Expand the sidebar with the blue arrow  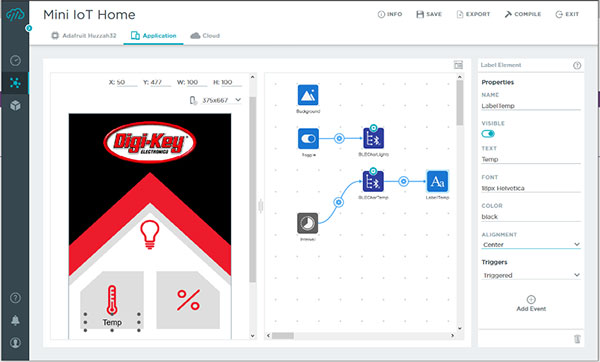29,28
